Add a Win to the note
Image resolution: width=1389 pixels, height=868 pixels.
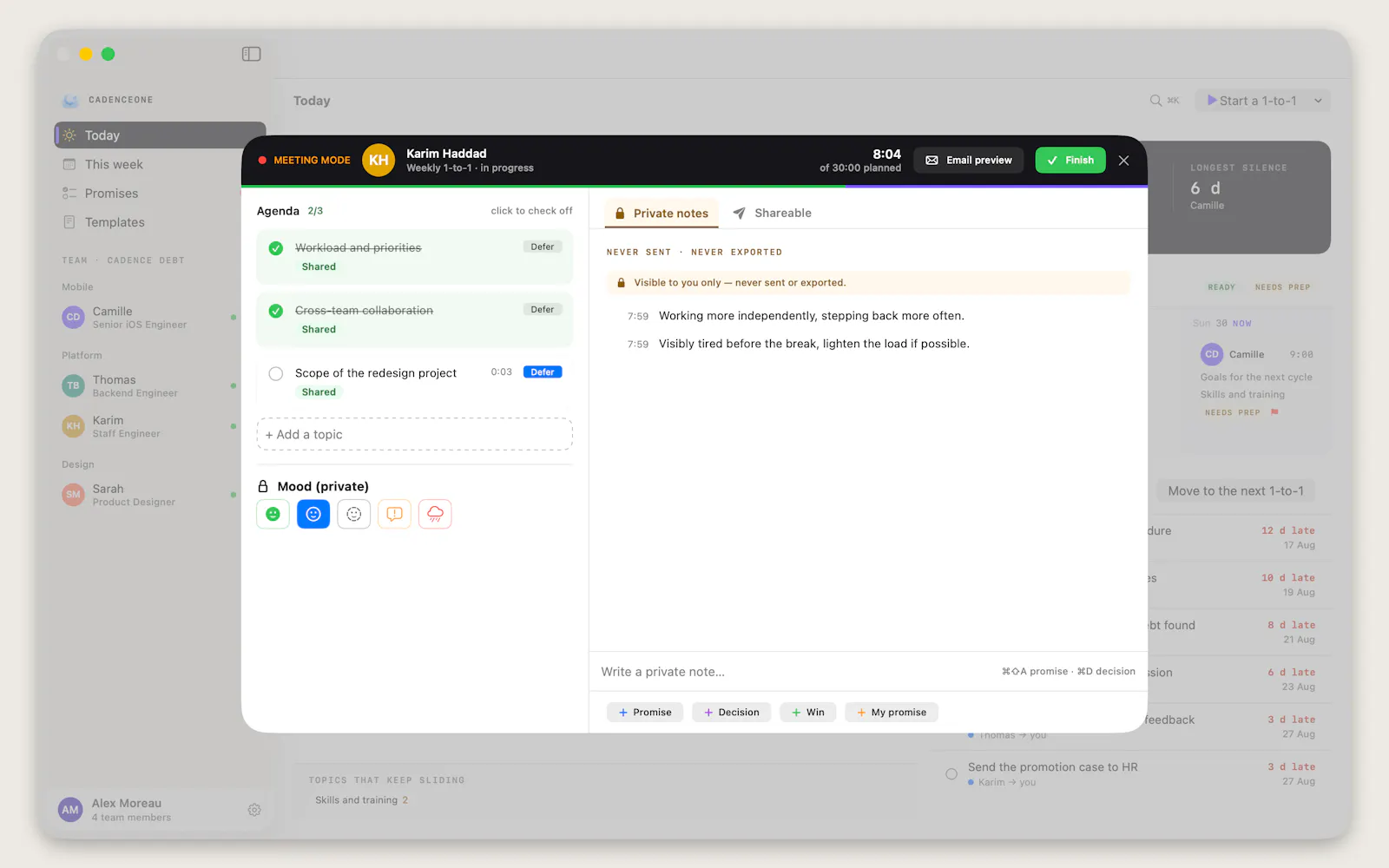(808, 713)
